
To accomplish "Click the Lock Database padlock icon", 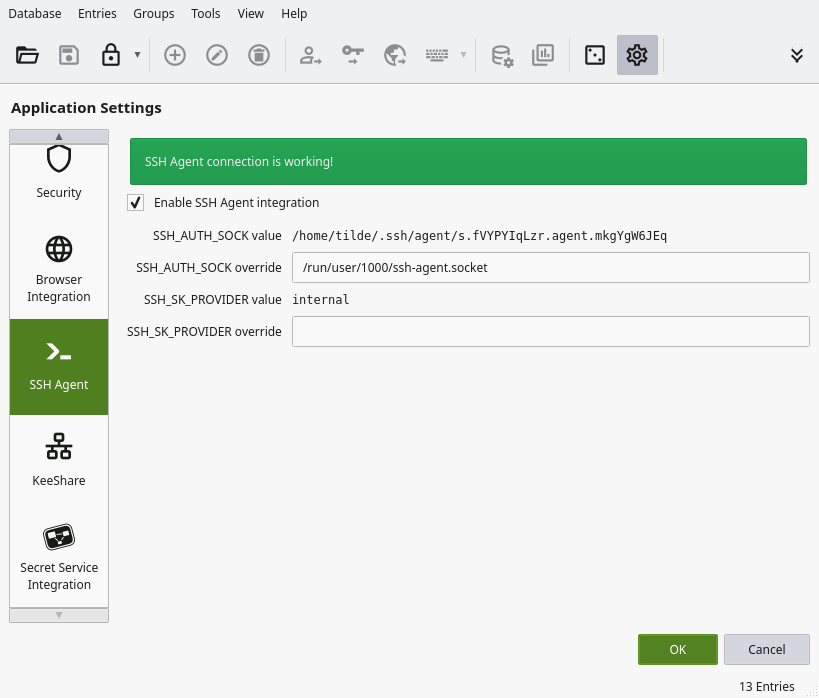I will click(x=110, y=55).
